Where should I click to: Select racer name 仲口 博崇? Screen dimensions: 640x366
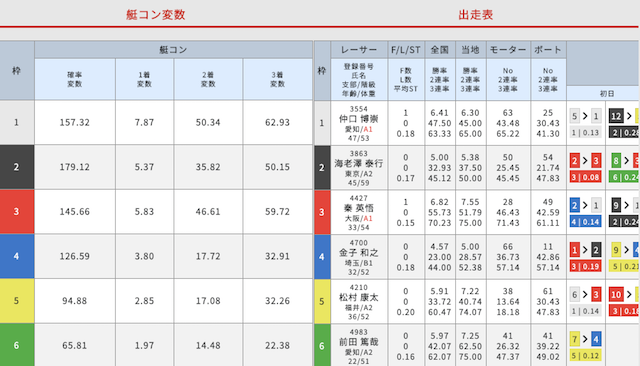[358, 119]
